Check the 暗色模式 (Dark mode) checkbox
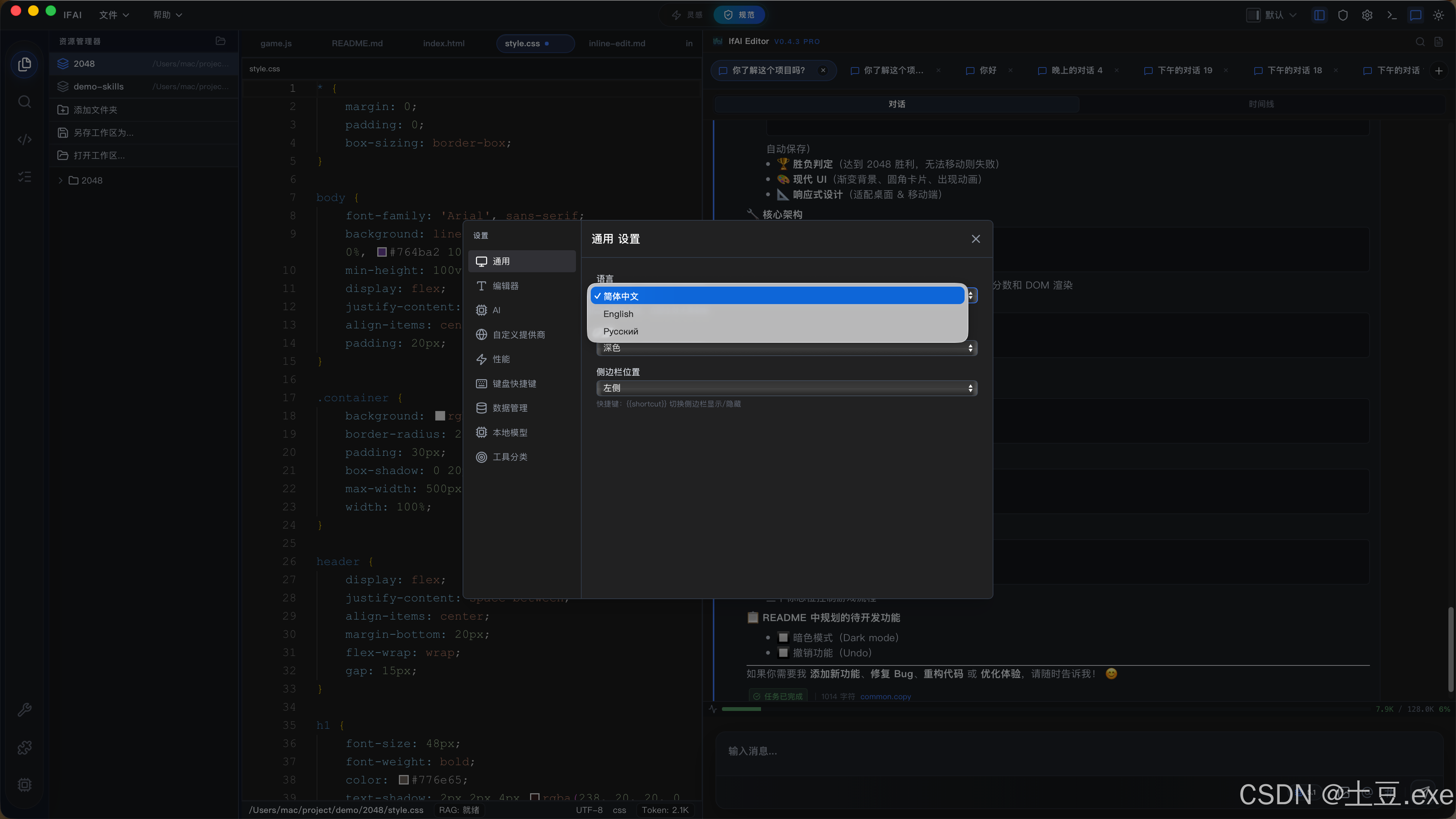Viewport: 1456px width, 819px height. [783, 637]
